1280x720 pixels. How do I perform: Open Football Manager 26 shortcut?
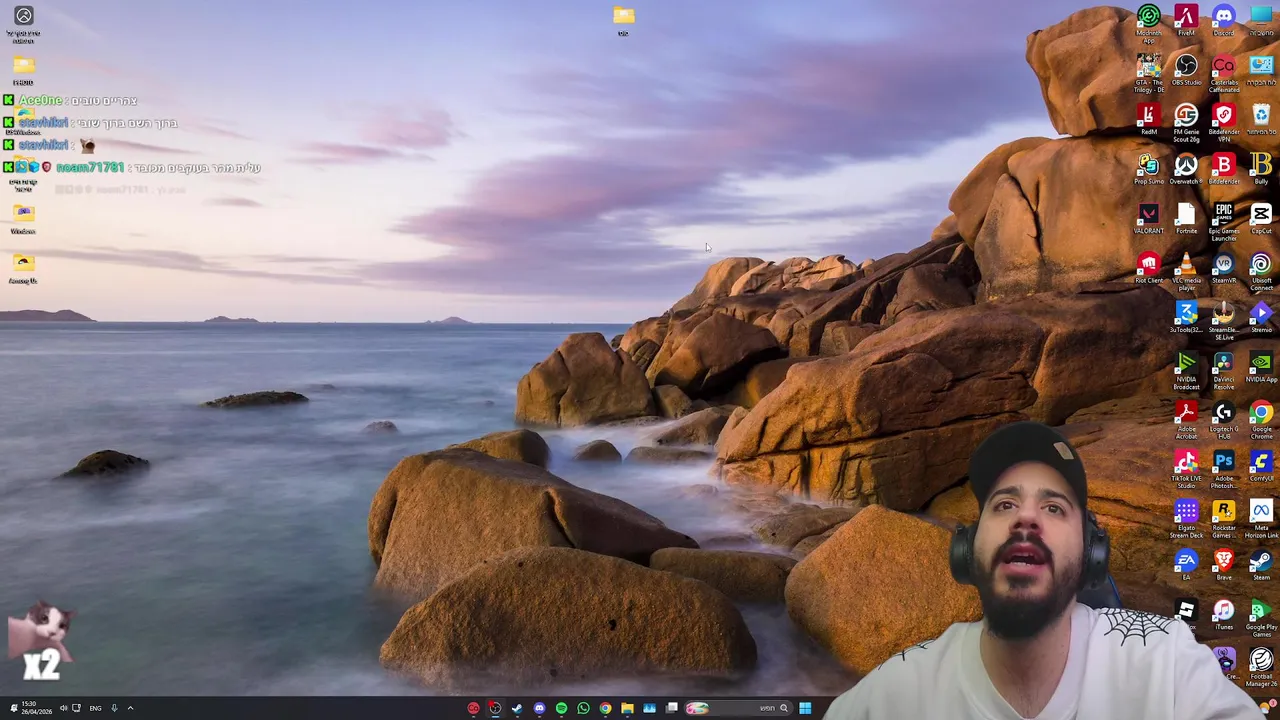coord(1261,669)
